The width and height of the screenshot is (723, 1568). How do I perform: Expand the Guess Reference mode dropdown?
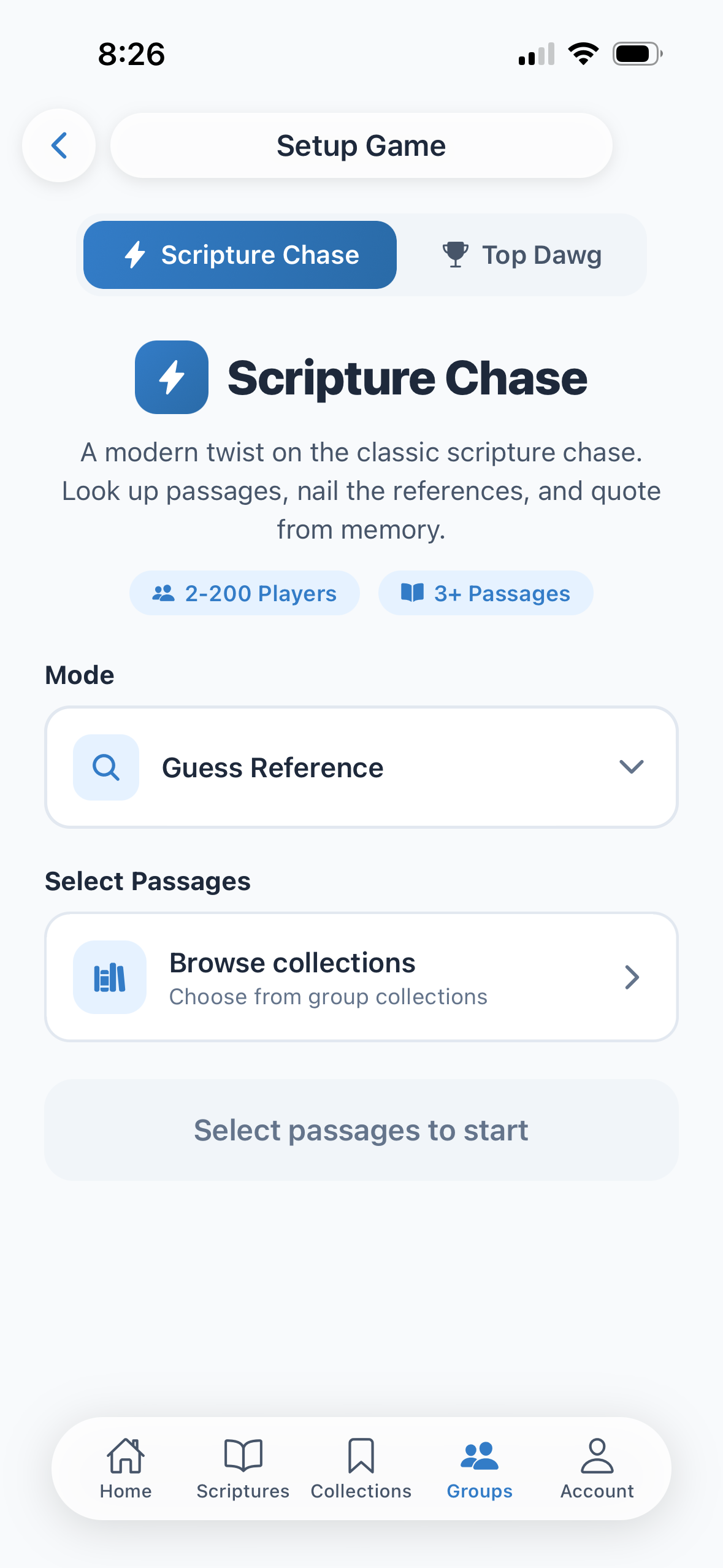point(361,767)
